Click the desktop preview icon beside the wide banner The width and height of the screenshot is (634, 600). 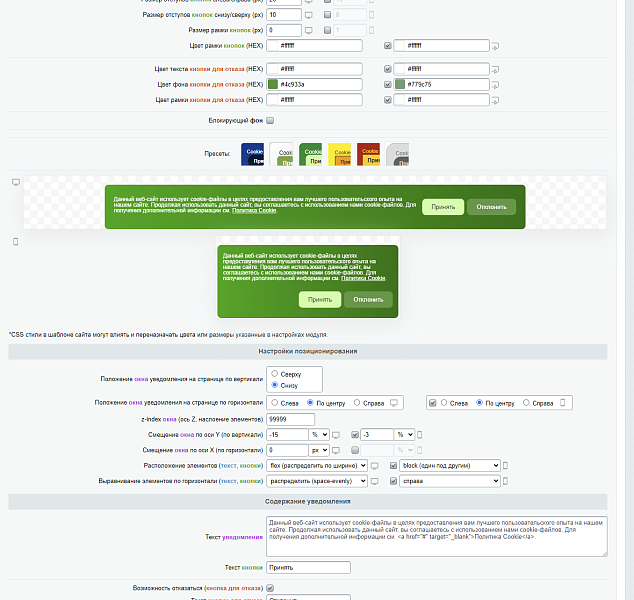16,182
